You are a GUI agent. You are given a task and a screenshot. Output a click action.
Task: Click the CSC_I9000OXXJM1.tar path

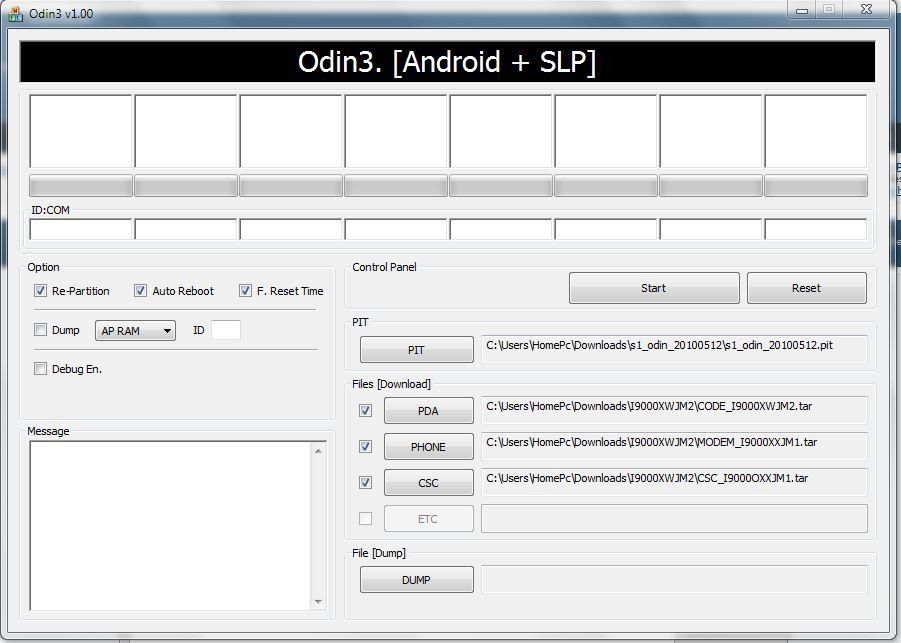click(674, 483)
